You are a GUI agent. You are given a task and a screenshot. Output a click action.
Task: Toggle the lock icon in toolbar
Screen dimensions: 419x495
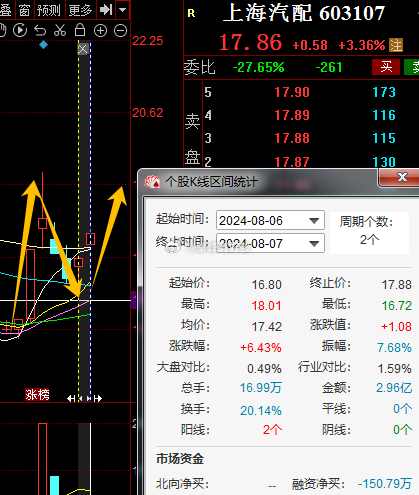(x=80, y=30)
